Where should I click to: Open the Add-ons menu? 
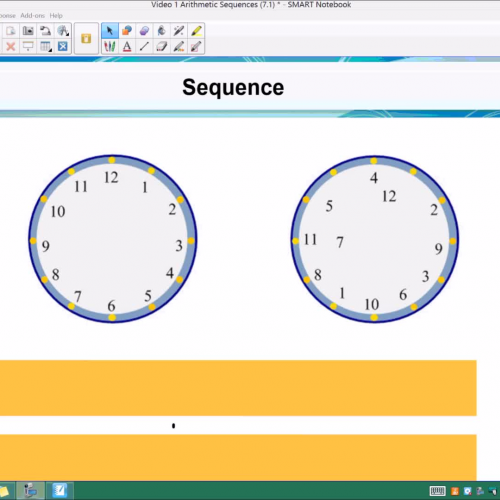[x=32, y=15]
